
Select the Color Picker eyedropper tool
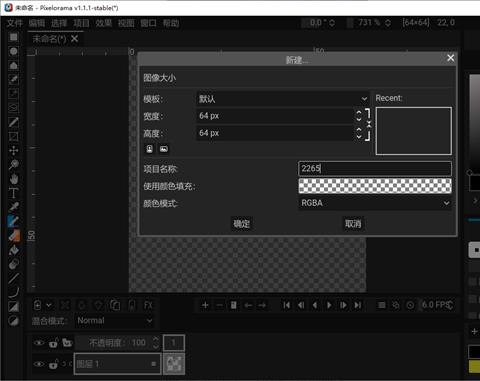[x=14, y=207]
